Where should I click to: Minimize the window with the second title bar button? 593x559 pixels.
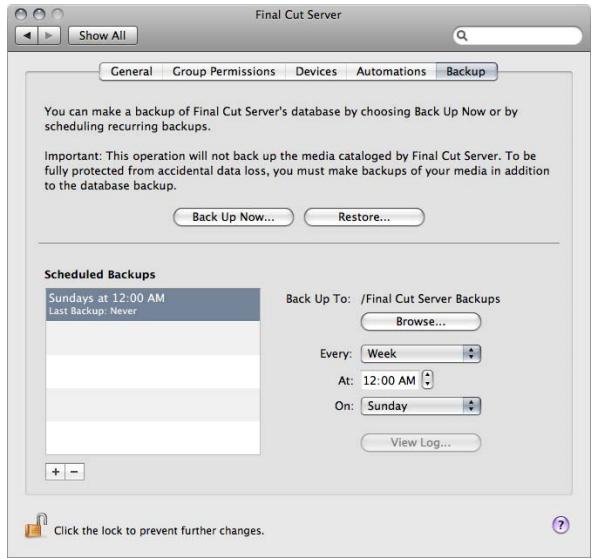click(39, 14)
